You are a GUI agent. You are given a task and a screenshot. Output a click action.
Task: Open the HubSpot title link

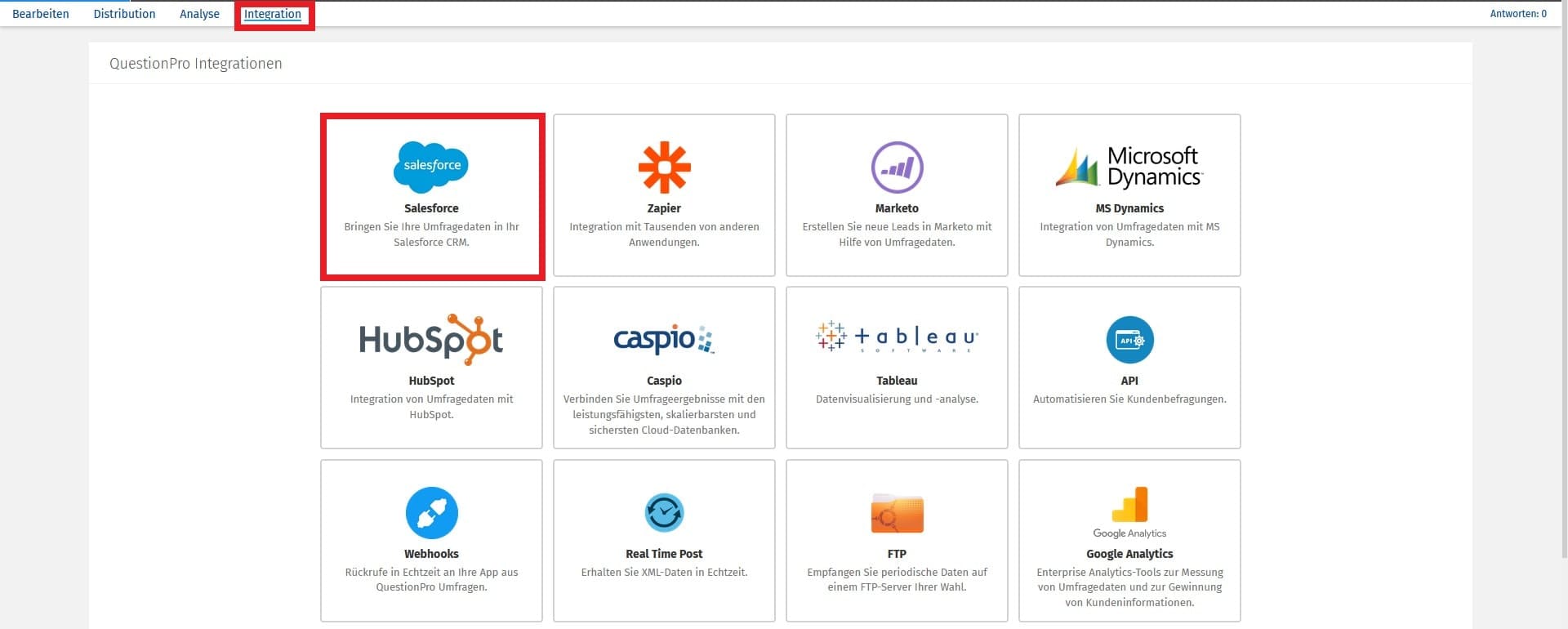click(431, 381)
